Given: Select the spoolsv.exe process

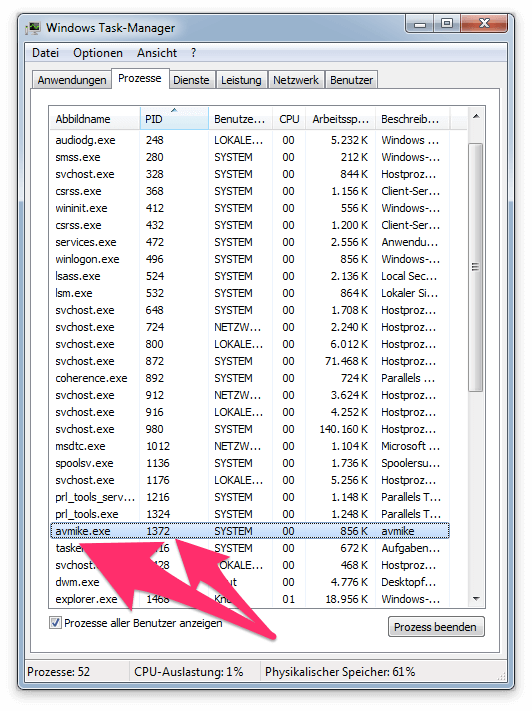Looking at the screenshot, I should 249,463.
